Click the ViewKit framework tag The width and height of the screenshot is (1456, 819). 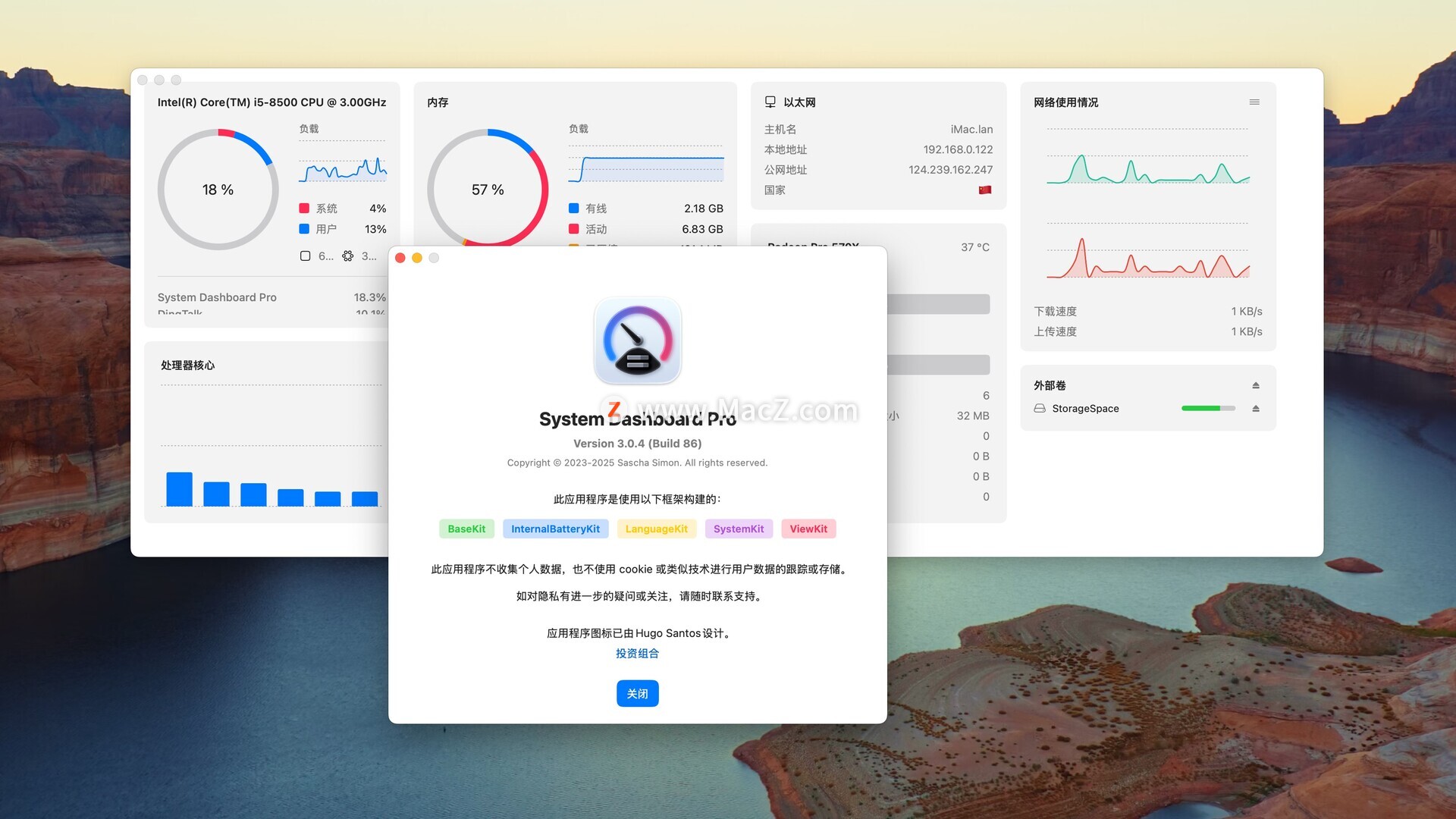(808, 529)
